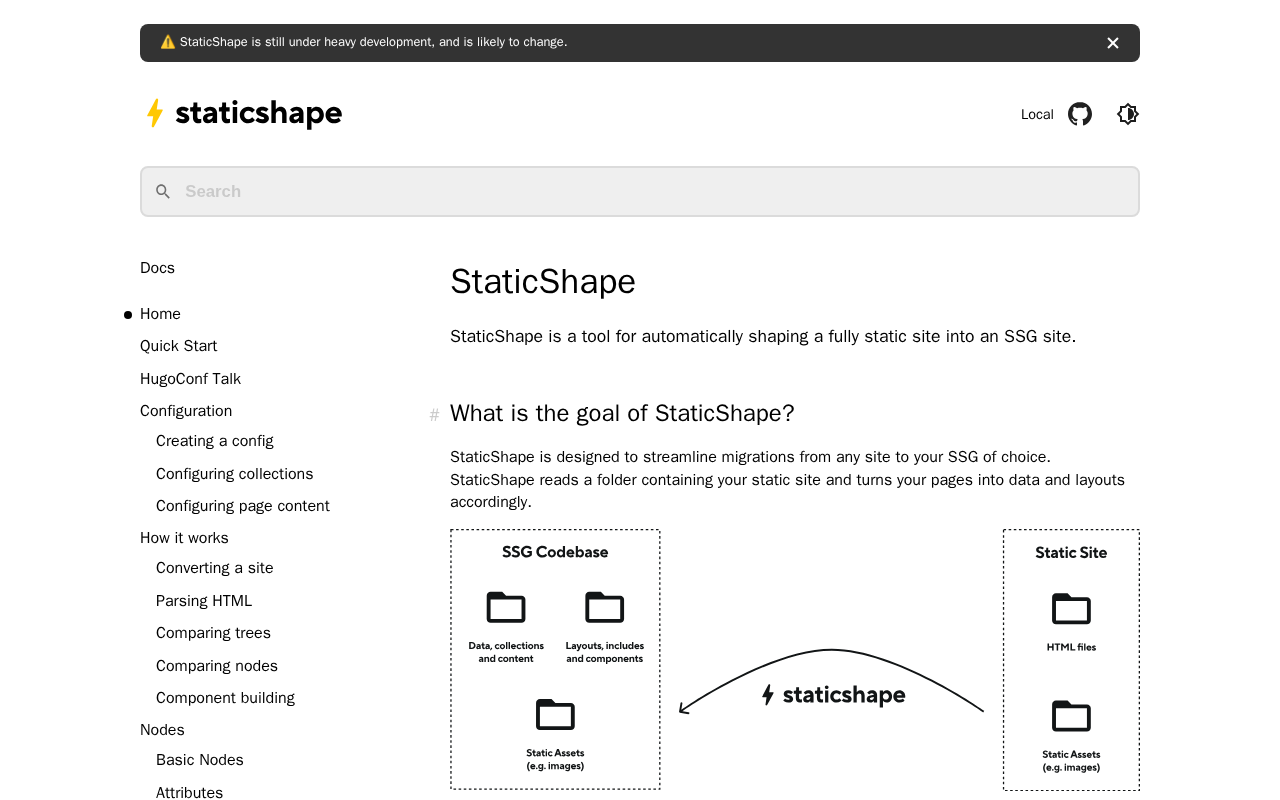
Task: Click the # anchor beside goal heading
Action: [x=434, y=415]
